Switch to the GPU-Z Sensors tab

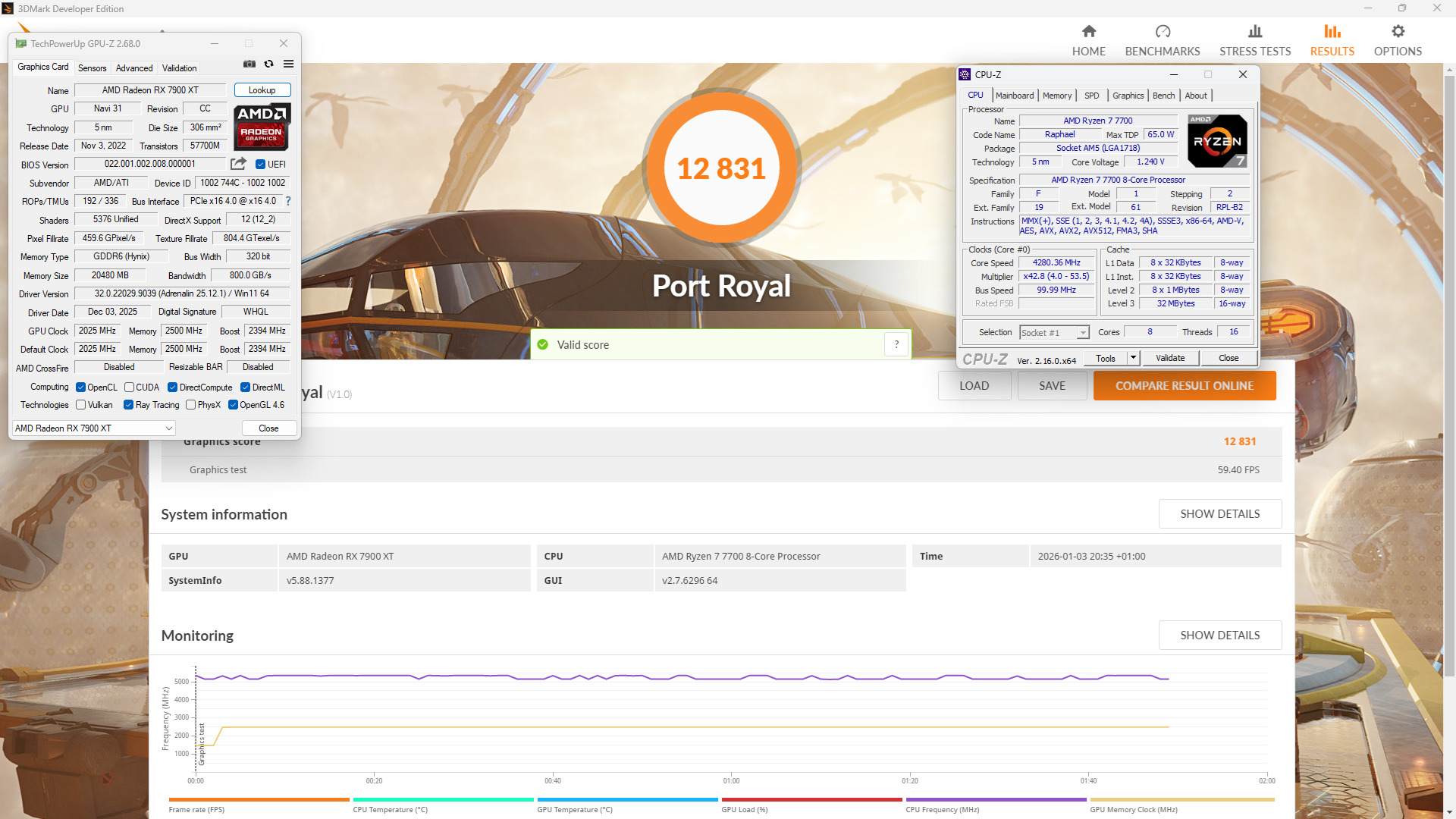click(x=92, y=68)
